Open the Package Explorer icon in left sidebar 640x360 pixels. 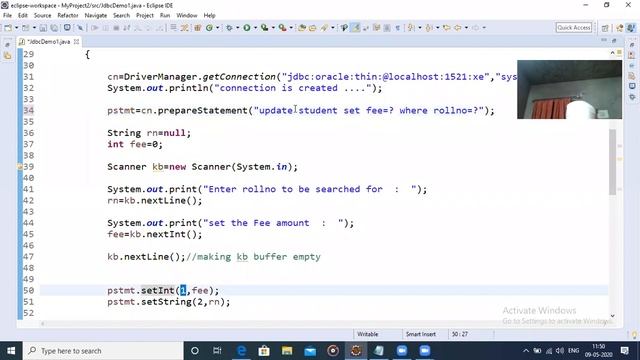(x=7, y=56)
